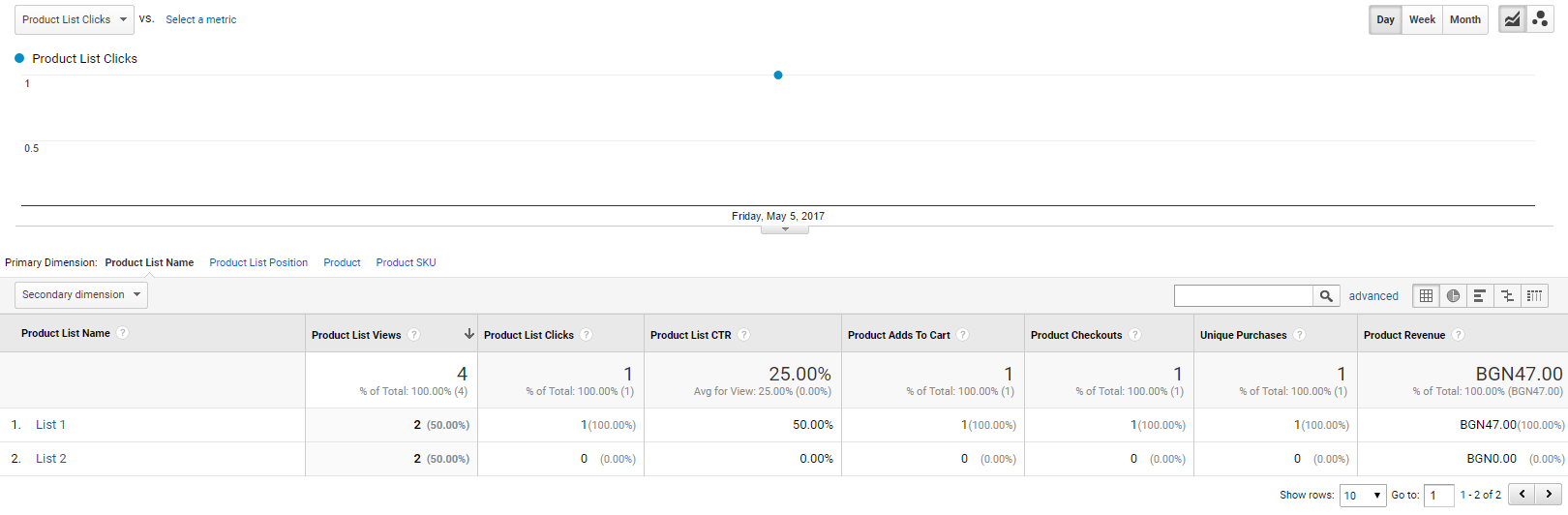Click the magnifier search icon in table filter

(1326, 296)
